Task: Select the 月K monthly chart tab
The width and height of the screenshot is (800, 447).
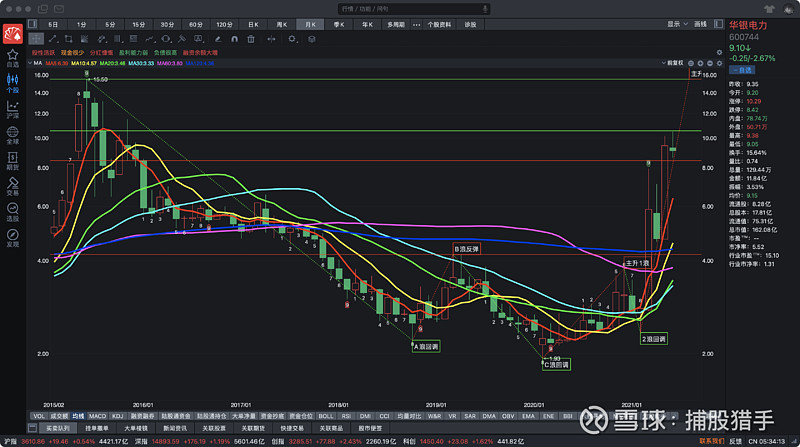Action: click(310, 24)
